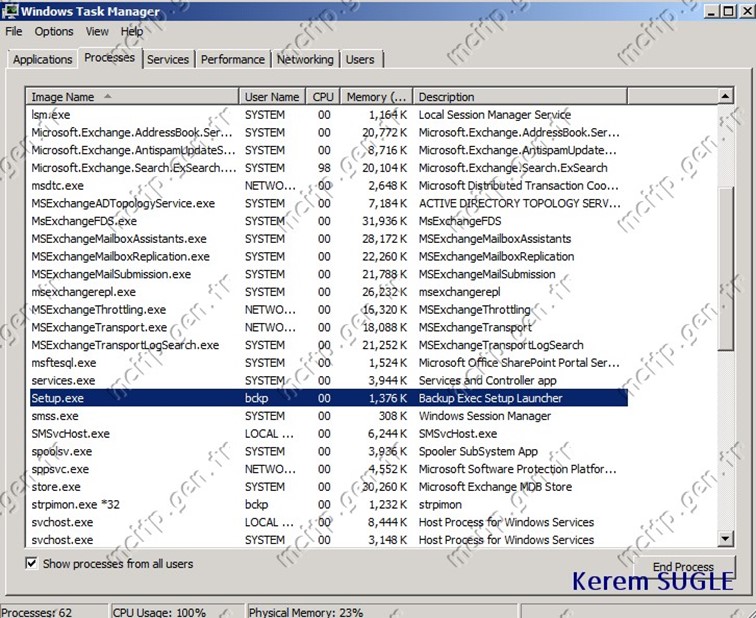Select the highlighted Setup.exe process
The height and width of the screenshot is (618, 756).
(x=328, y=398)
